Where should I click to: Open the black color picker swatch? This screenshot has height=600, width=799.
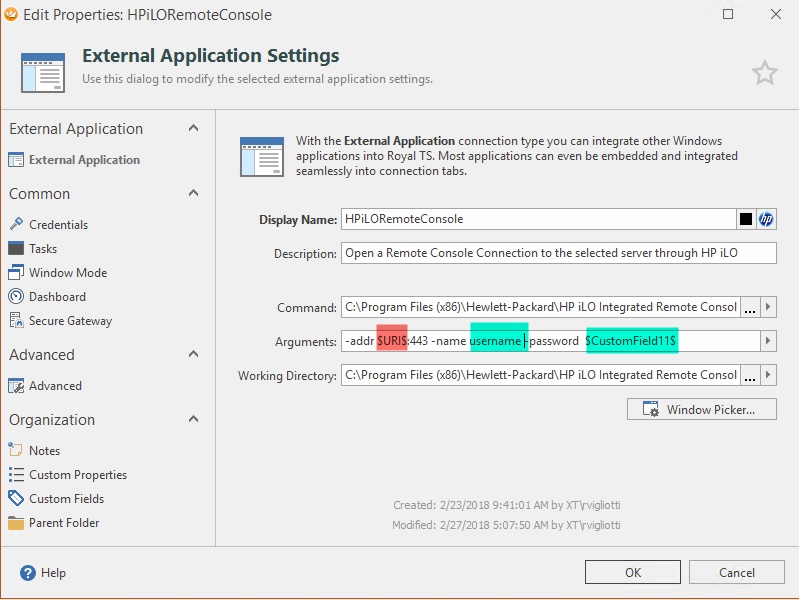pyautogui.click(x=746, y=219)
